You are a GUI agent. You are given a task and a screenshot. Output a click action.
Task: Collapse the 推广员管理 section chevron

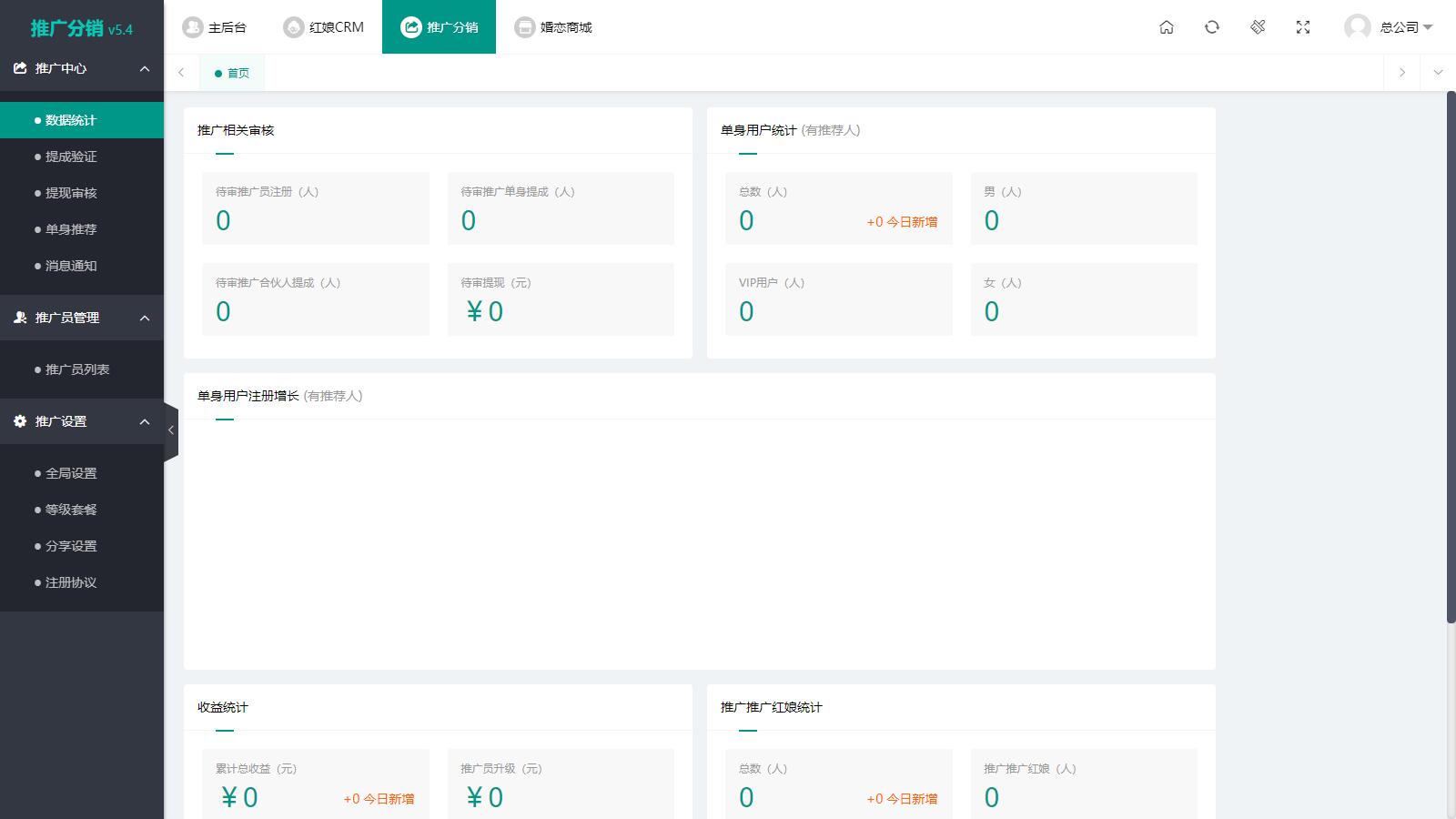tap(145, 318)
